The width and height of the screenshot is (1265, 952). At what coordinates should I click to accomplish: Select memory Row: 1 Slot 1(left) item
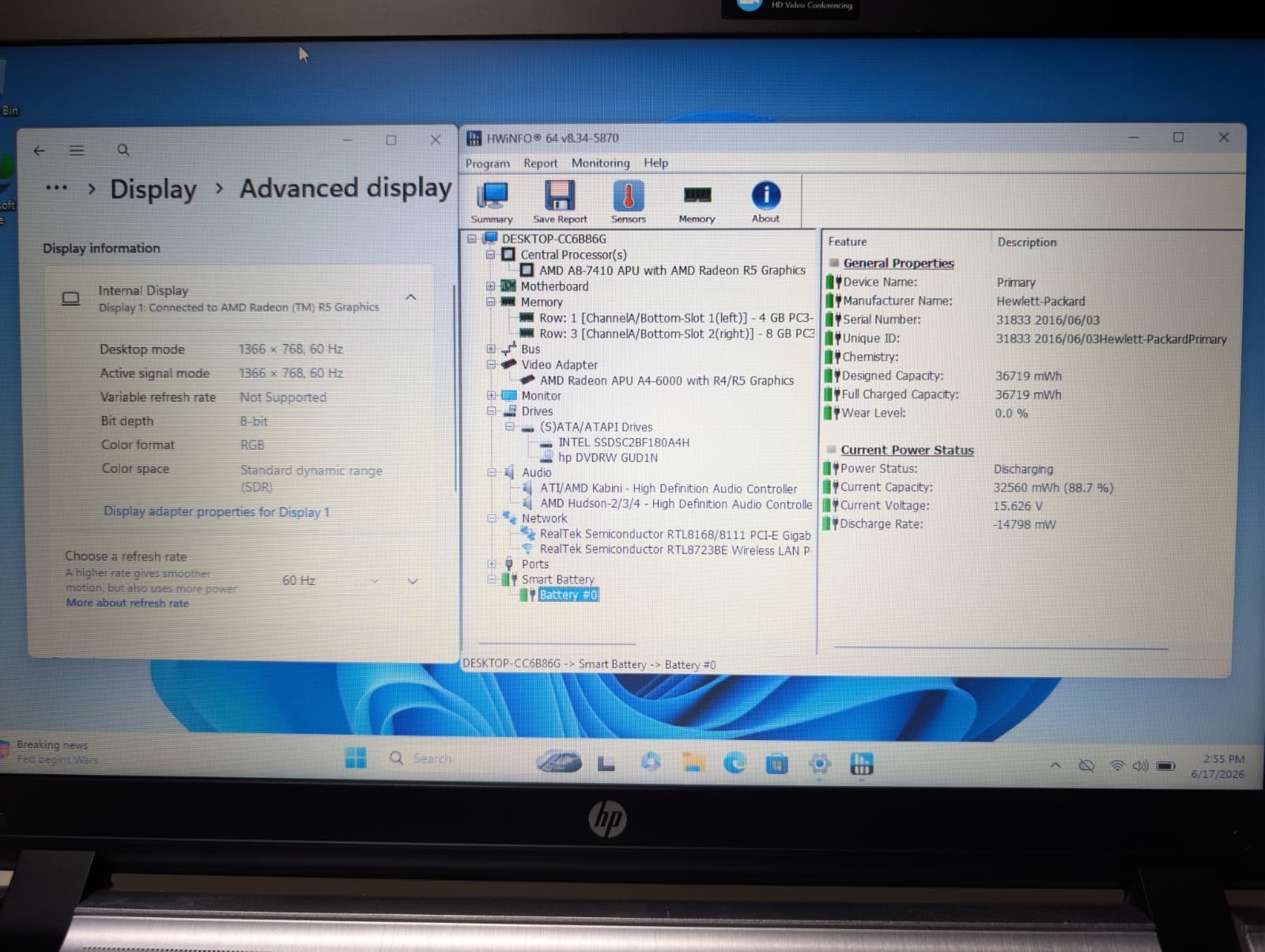(676, 318)
